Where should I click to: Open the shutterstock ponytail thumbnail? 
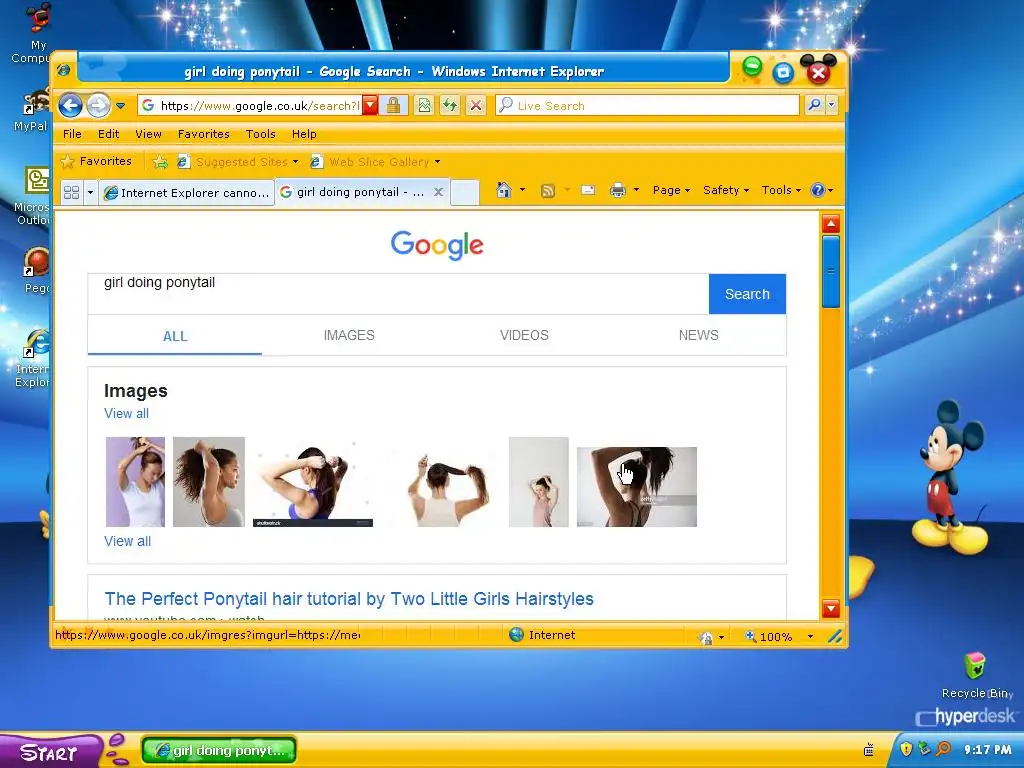(313, 485)
